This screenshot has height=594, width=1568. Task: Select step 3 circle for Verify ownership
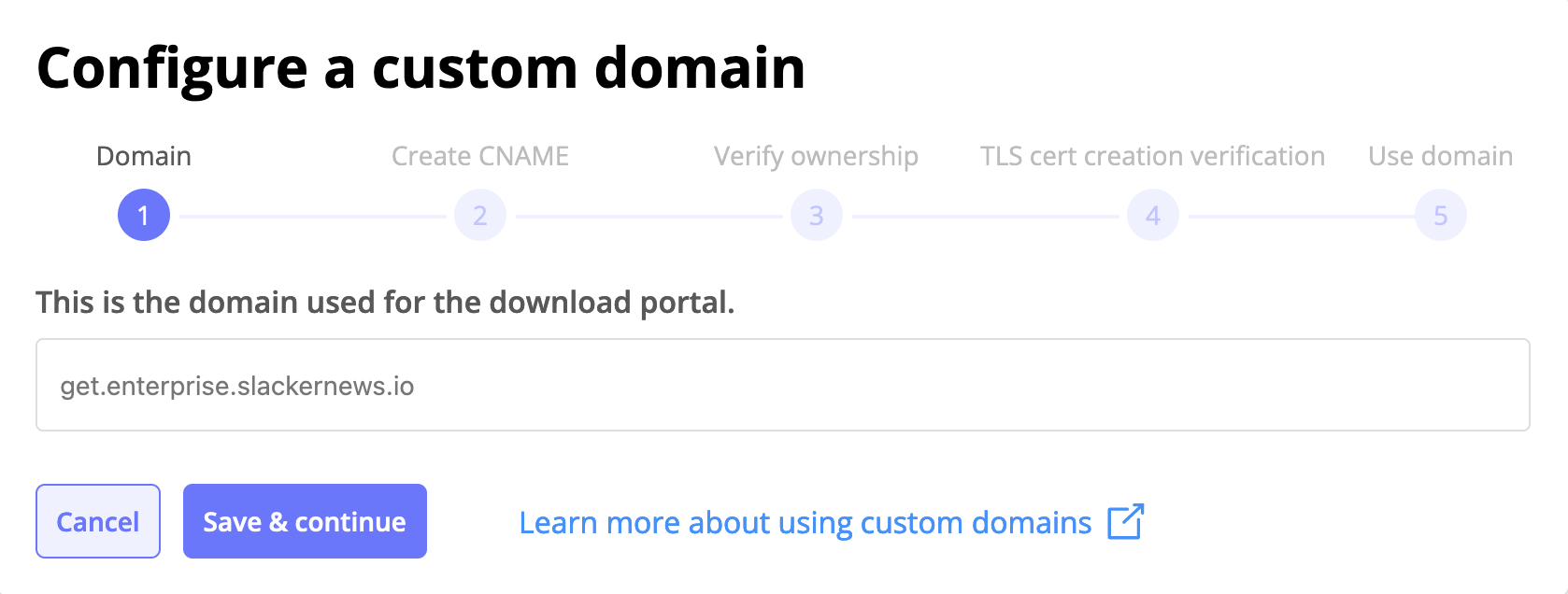[x=815, y=214]
